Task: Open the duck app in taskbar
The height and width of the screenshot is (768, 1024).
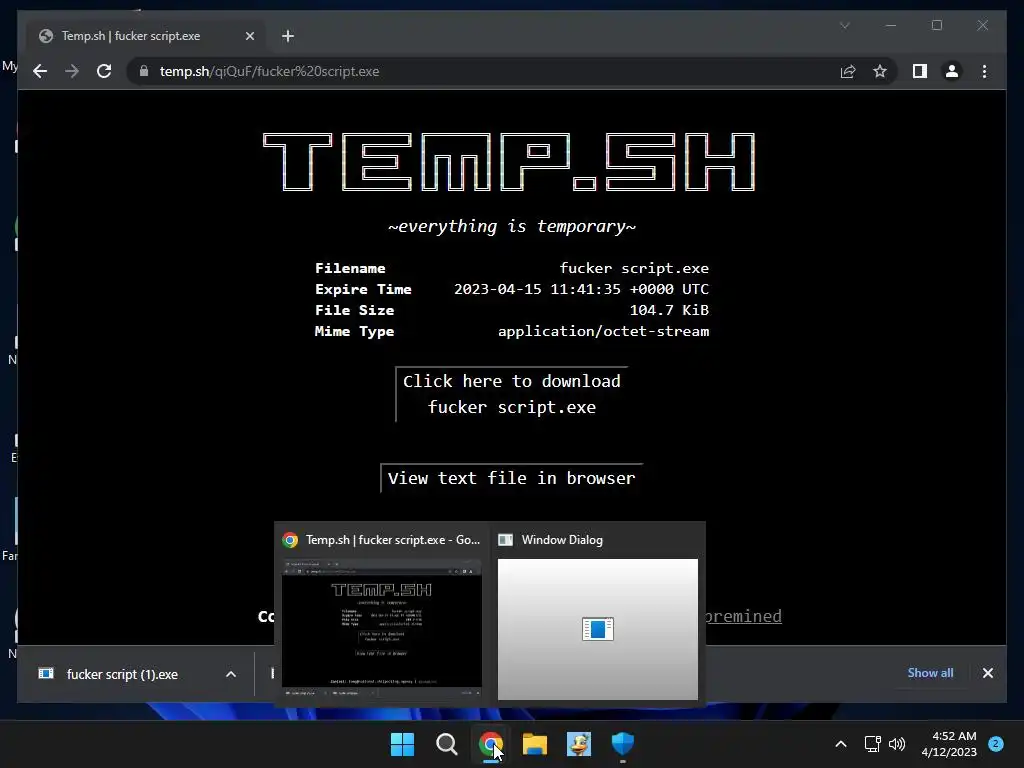Action: coord(579,744)
